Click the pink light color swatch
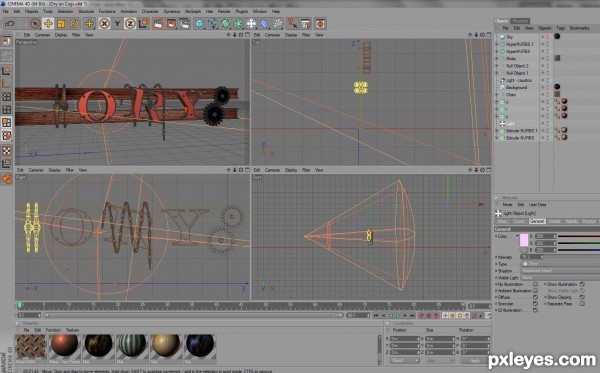600x373 pixels. [524, 240]
